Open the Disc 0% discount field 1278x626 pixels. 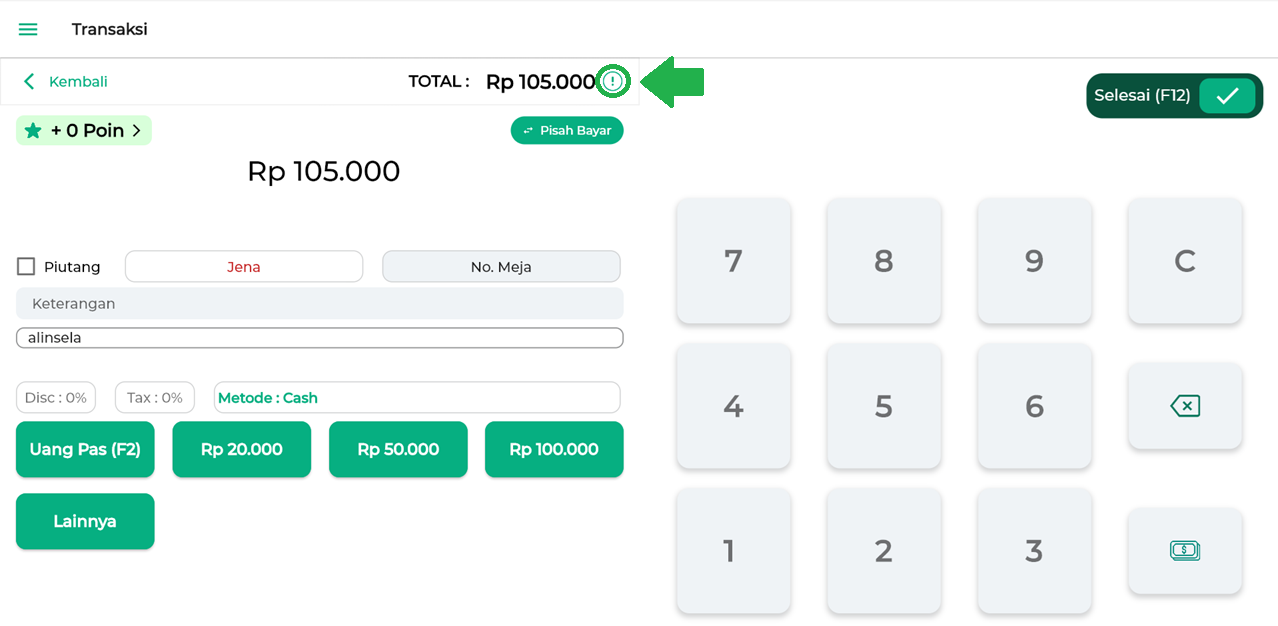[x=56, y=398]
